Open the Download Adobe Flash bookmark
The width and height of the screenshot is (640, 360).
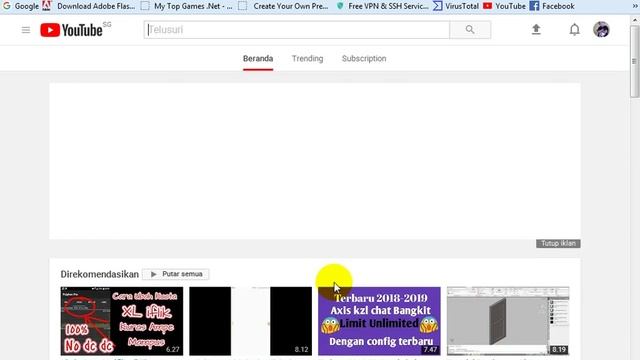tap(89, 6)
